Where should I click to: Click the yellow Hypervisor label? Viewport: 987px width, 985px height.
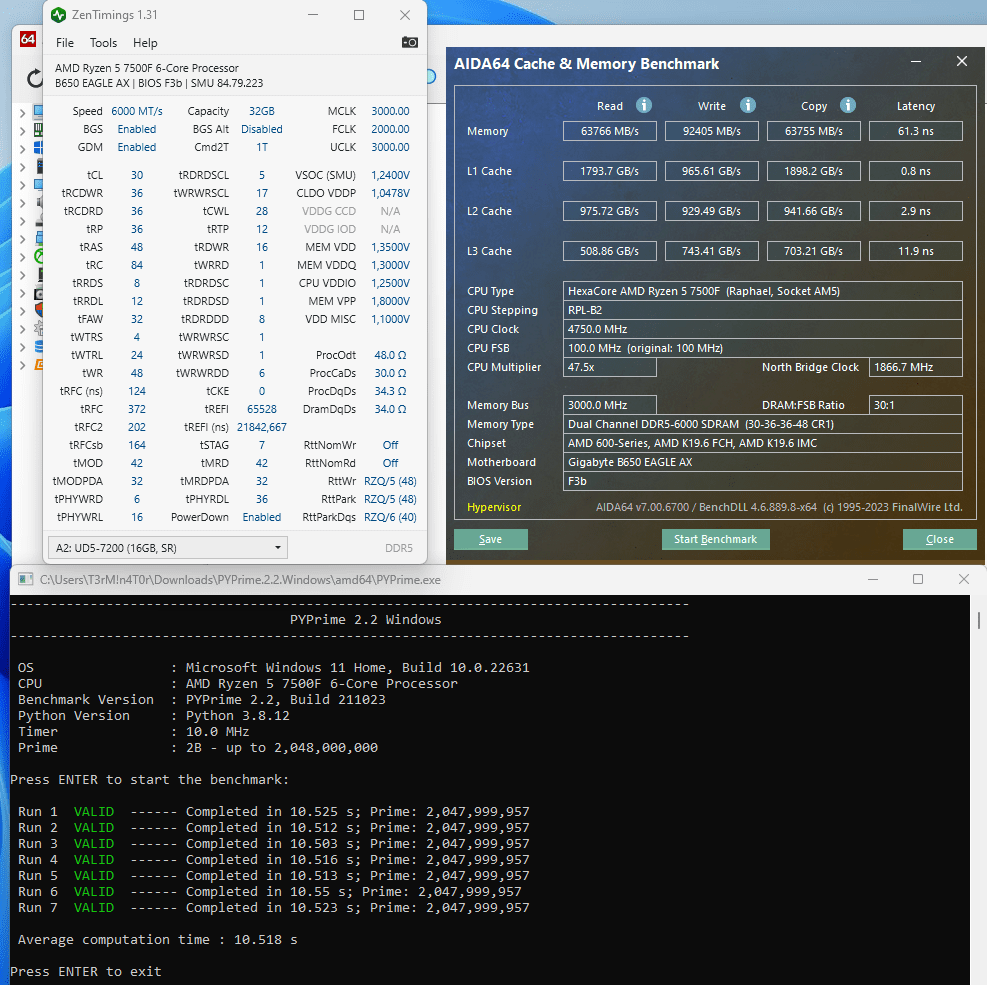pyautogui.click(x=494, y=507)
